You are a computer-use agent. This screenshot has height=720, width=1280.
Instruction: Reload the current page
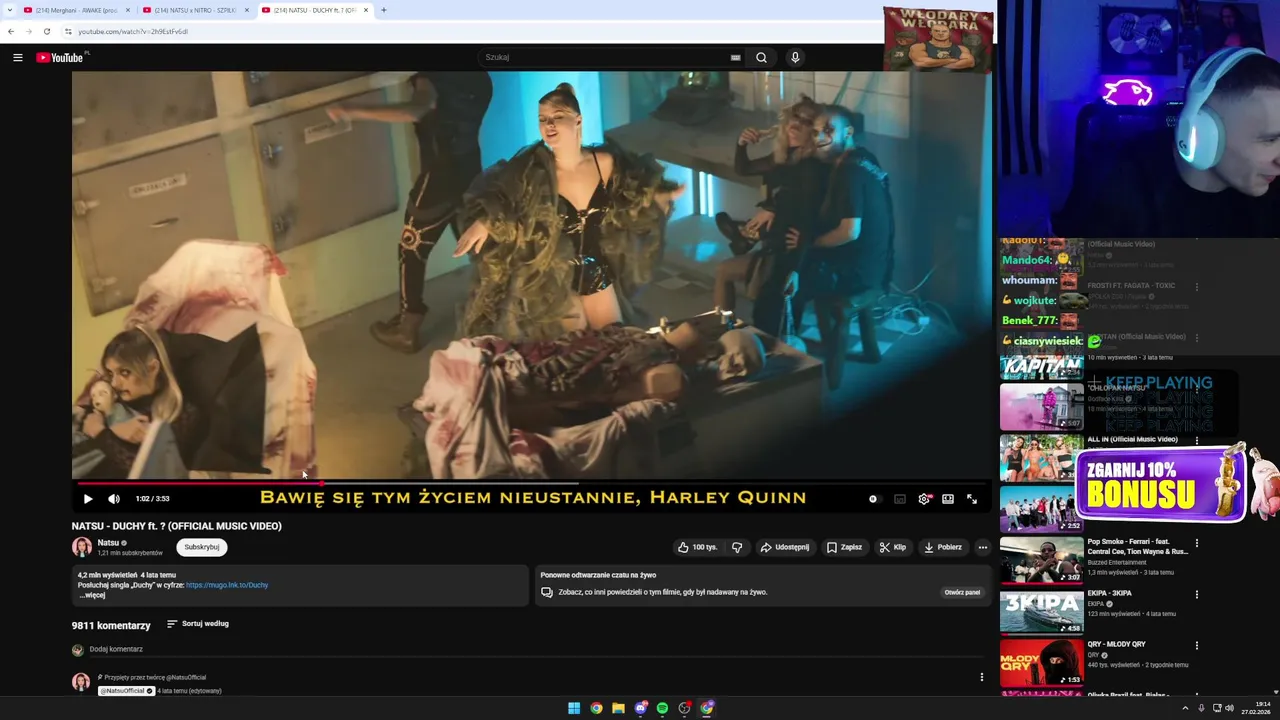point(46,31)
